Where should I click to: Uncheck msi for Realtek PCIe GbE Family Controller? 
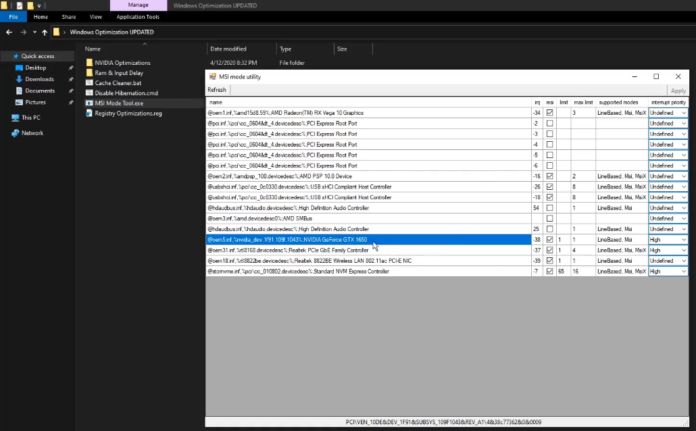pos(550,250)
